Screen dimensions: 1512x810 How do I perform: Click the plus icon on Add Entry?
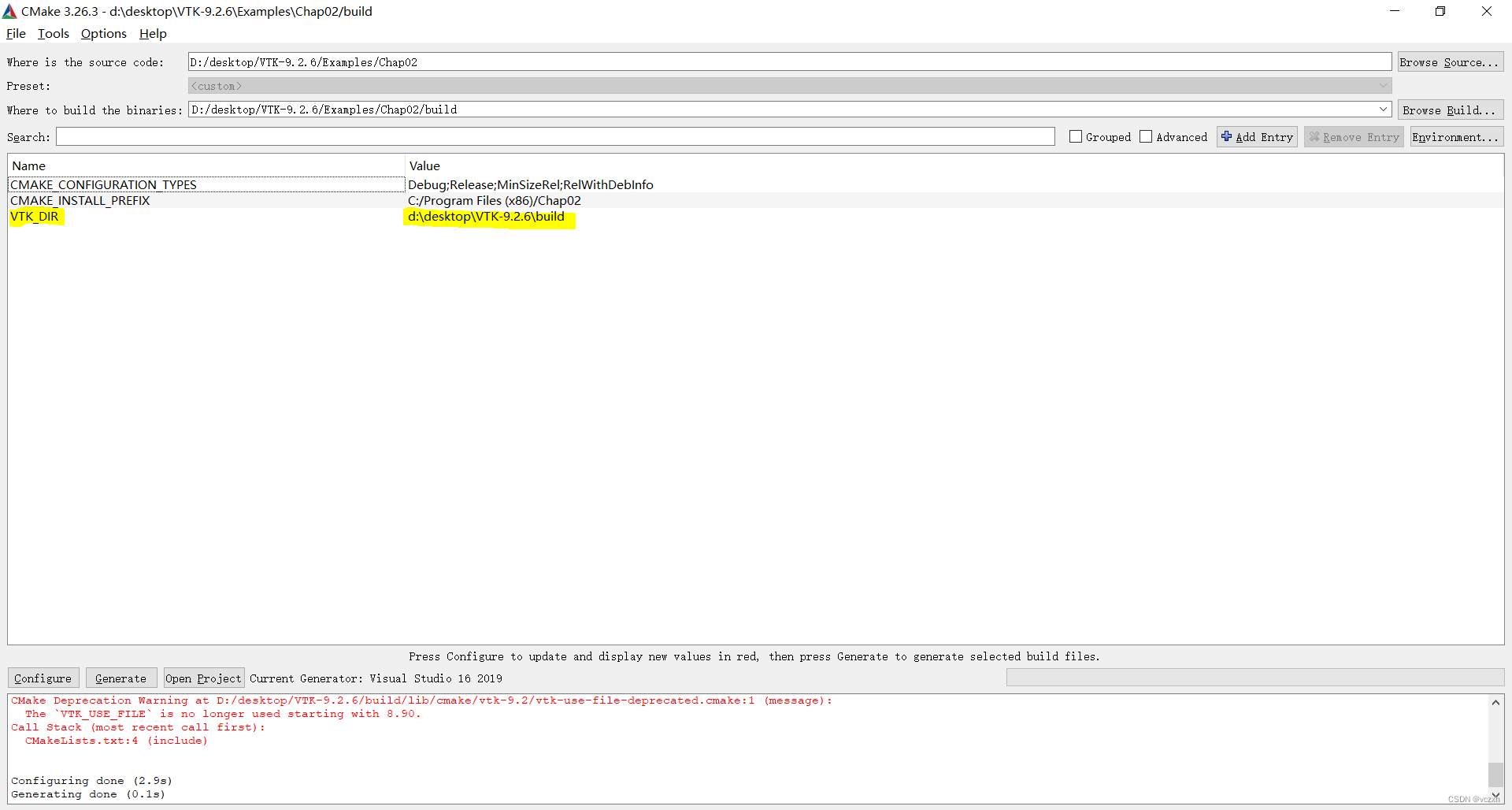click(1226, 136)
